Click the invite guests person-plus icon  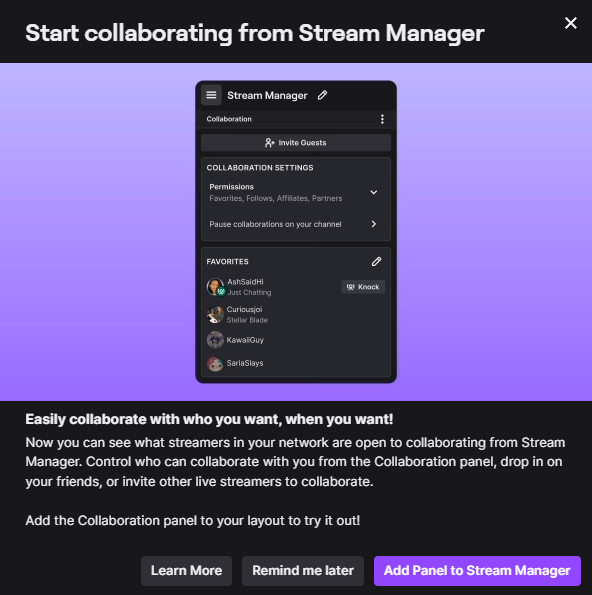269,143
